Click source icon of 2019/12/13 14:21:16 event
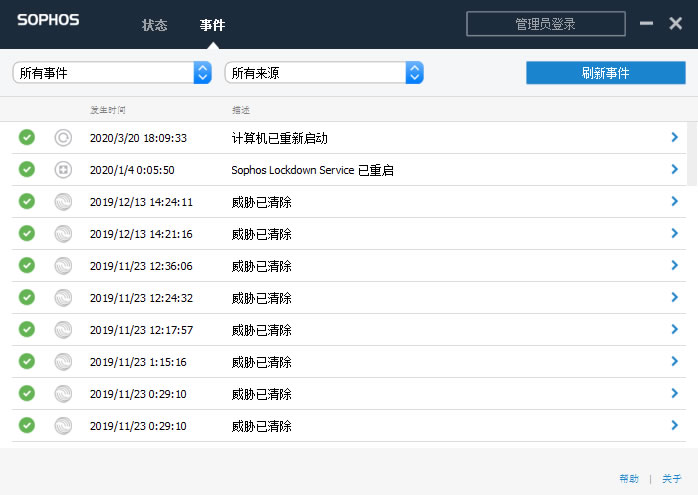Screen dimensions: 698x495 (x=63, y=234)
